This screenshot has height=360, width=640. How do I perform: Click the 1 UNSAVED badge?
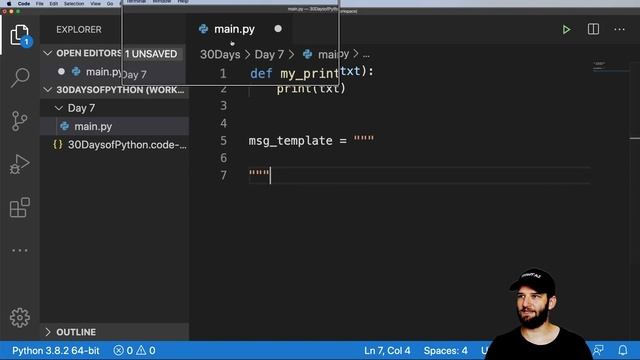(151, 53)
